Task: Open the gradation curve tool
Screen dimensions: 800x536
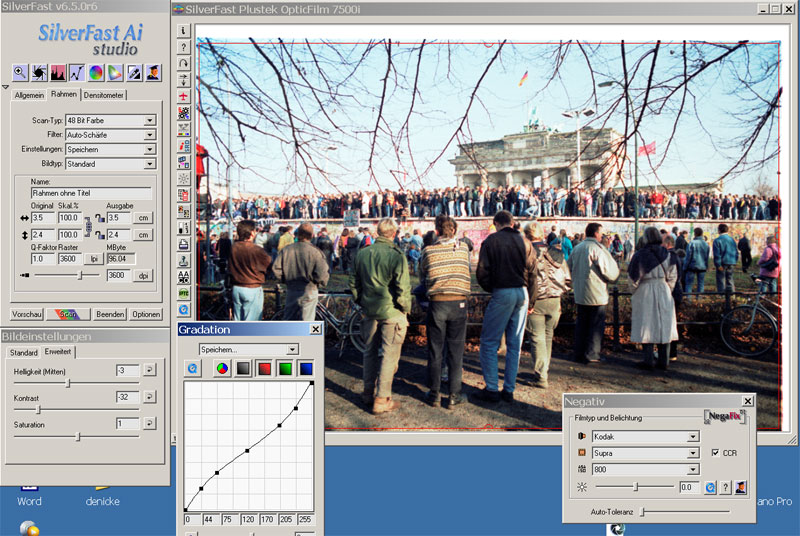Action: click(77, 72)
